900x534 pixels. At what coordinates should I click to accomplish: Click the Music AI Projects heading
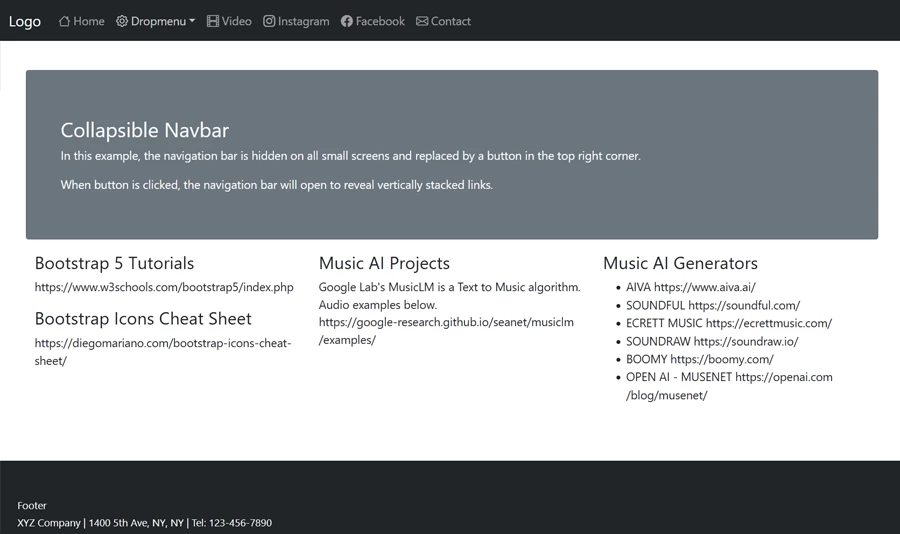(x=384, y=263)
